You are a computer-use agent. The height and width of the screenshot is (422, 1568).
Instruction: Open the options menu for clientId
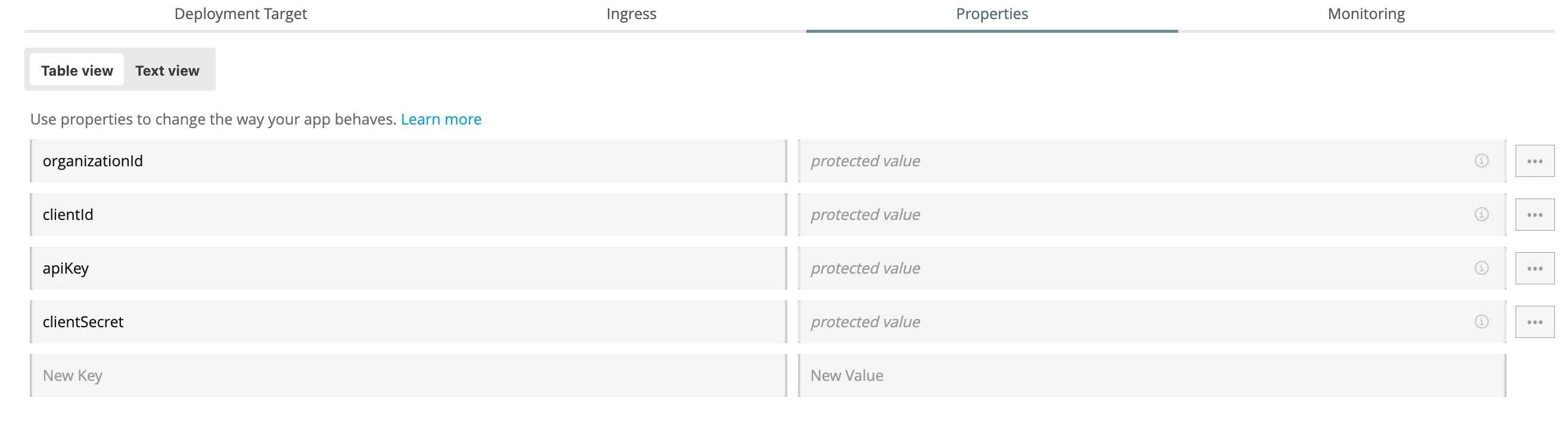[x=1535, y=215]
